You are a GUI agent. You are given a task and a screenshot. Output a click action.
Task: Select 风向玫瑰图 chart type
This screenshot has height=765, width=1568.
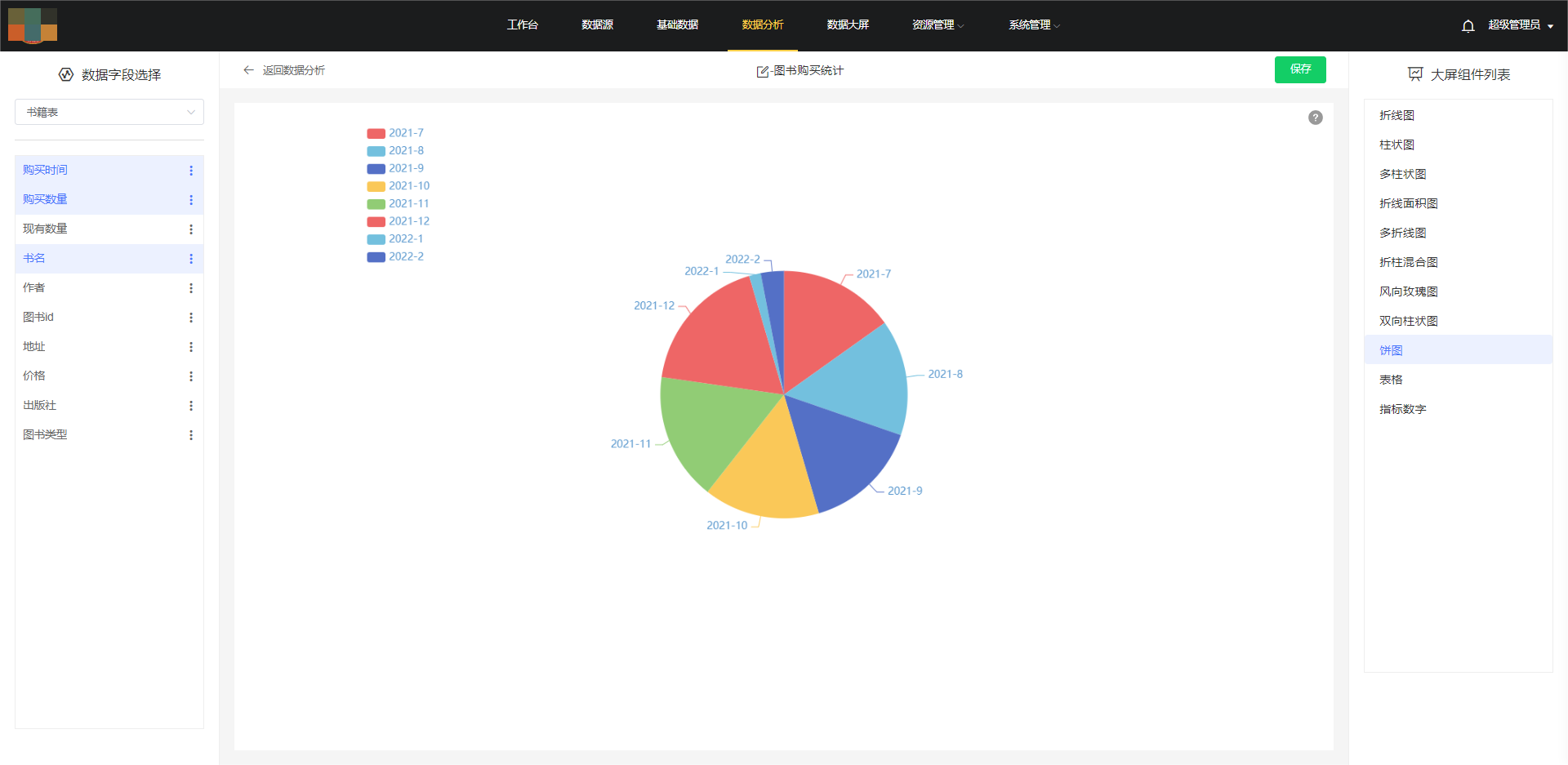pyautogui.click(x=1458, y=291)
